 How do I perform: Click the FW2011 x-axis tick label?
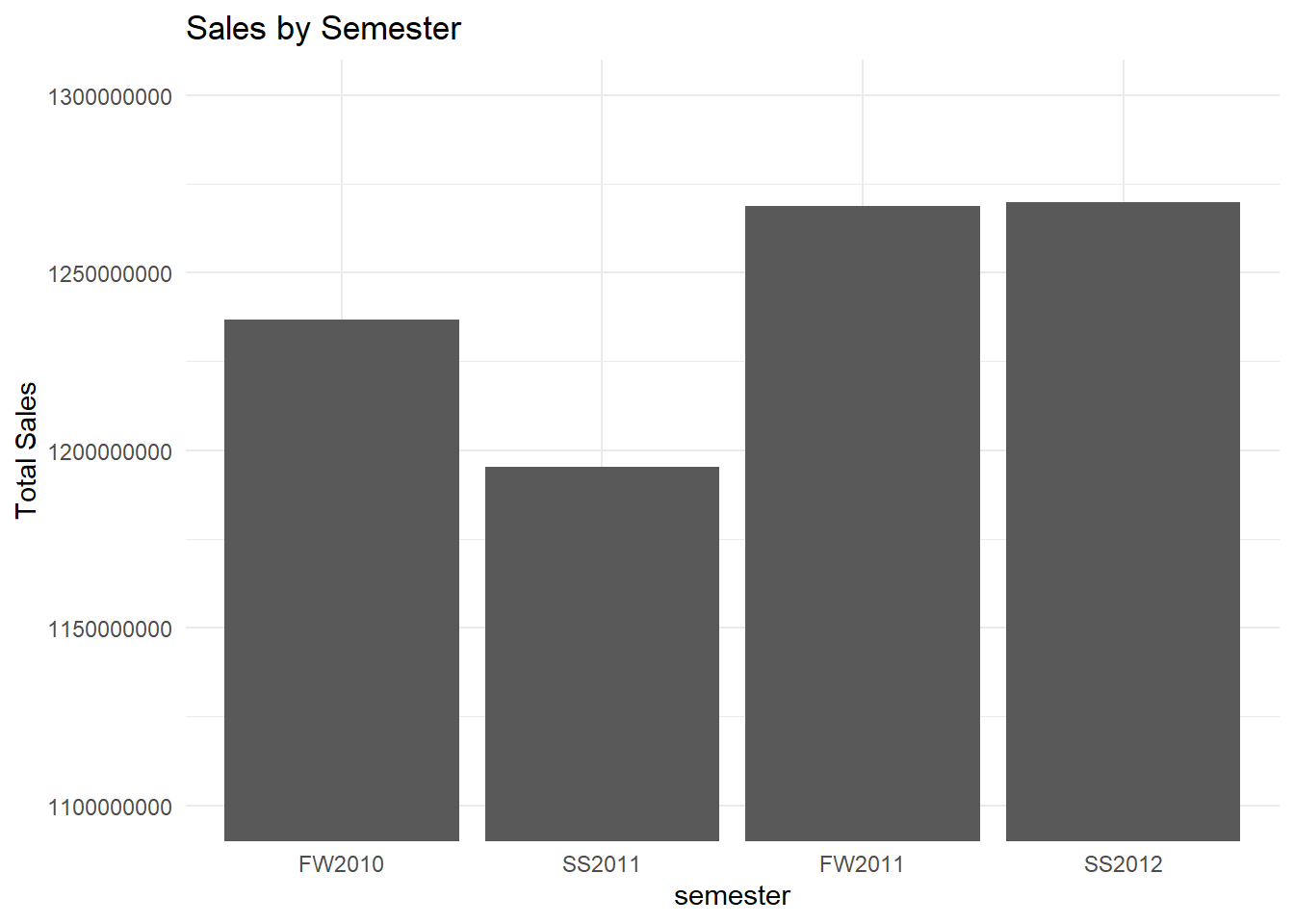(x=863, y=864)
